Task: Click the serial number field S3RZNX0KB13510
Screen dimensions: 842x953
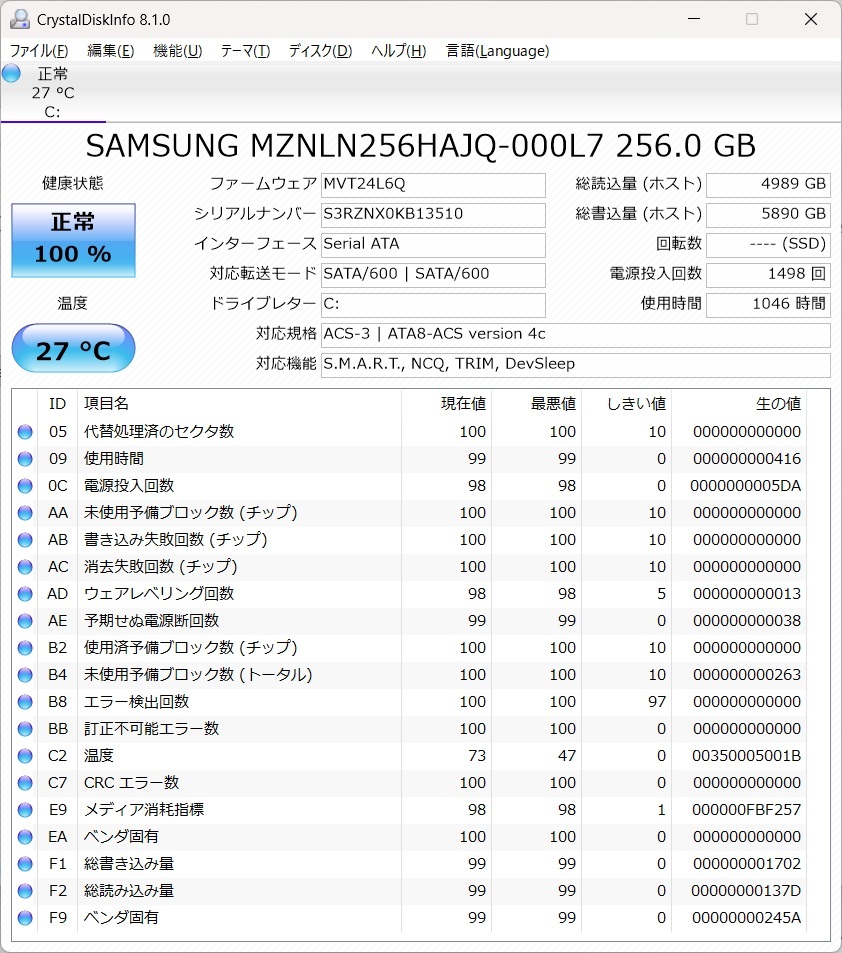Action: (433, 214)
